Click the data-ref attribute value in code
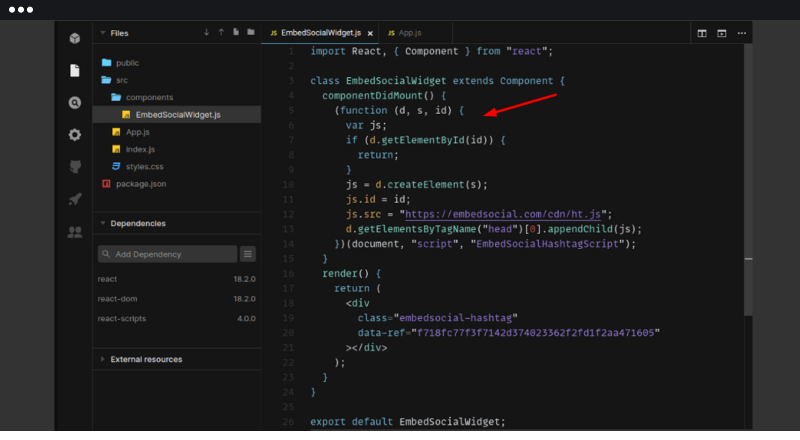Viewport: 800px width, 440px height. pos(536,333)
